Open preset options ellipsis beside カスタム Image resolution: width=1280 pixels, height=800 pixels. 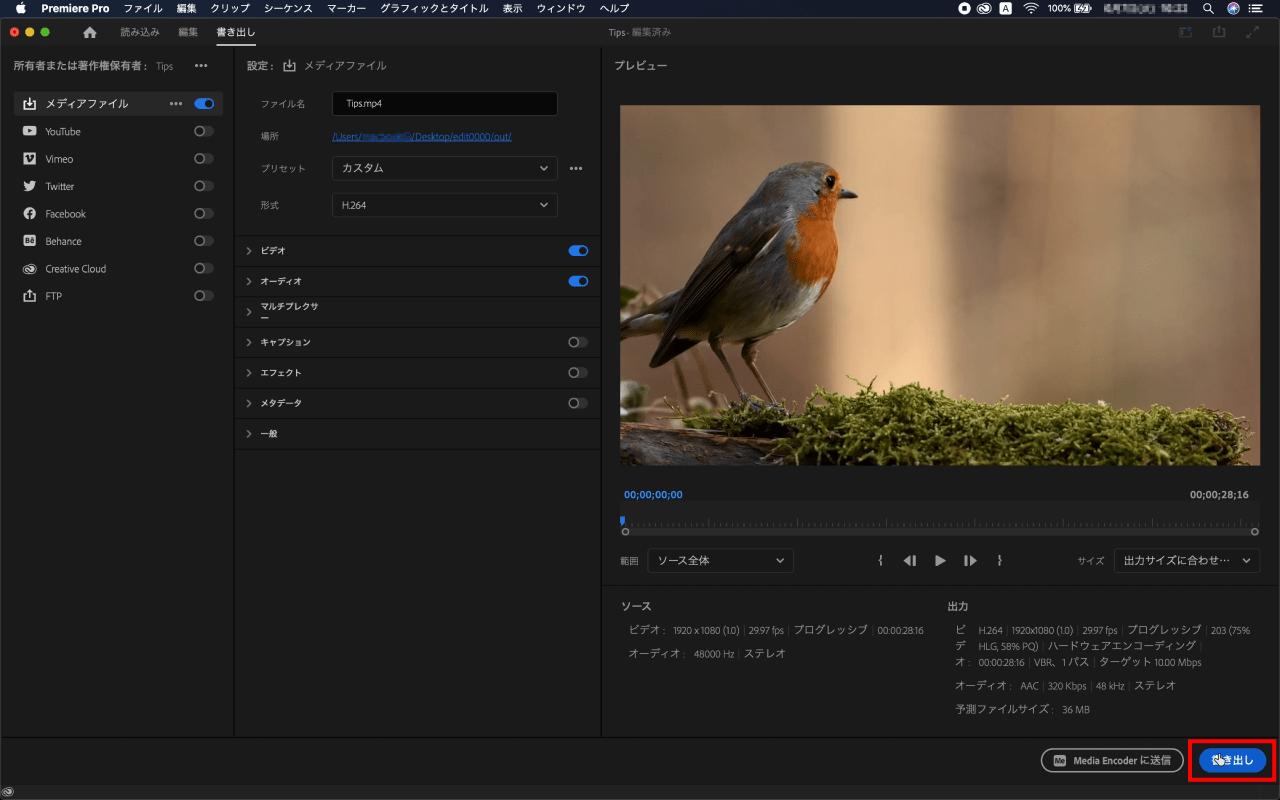click(x=576, y=168)
